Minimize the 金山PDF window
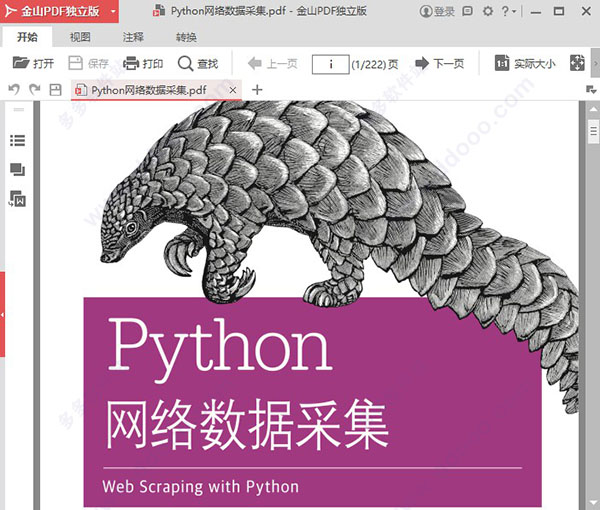The image size is (600, 510). coord(536,12)
